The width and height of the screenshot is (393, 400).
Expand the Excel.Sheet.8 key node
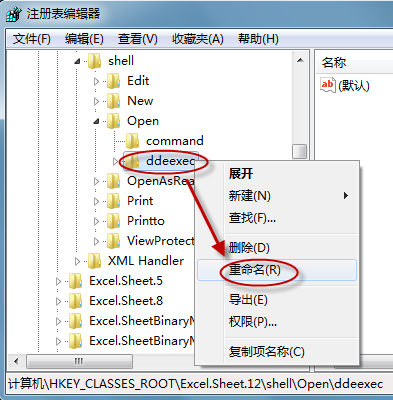(58, 302)
